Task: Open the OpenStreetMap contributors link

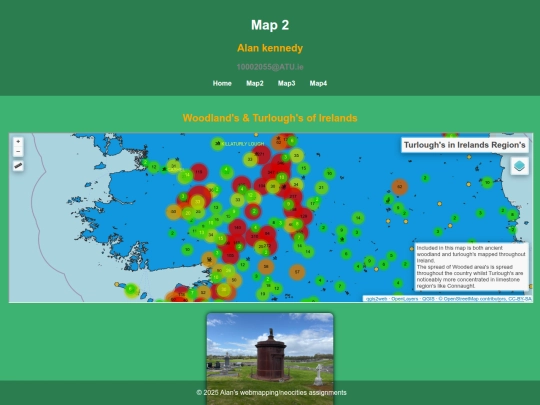Action: pos(475,299)
